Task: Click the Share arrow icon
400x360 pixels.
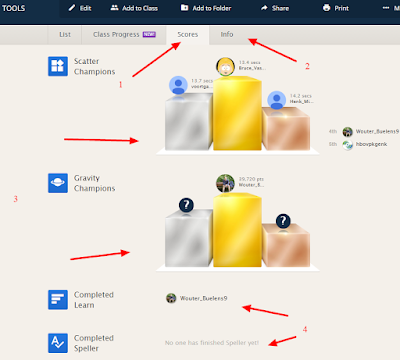Action: pyautogui.click(x=264, y=8)
